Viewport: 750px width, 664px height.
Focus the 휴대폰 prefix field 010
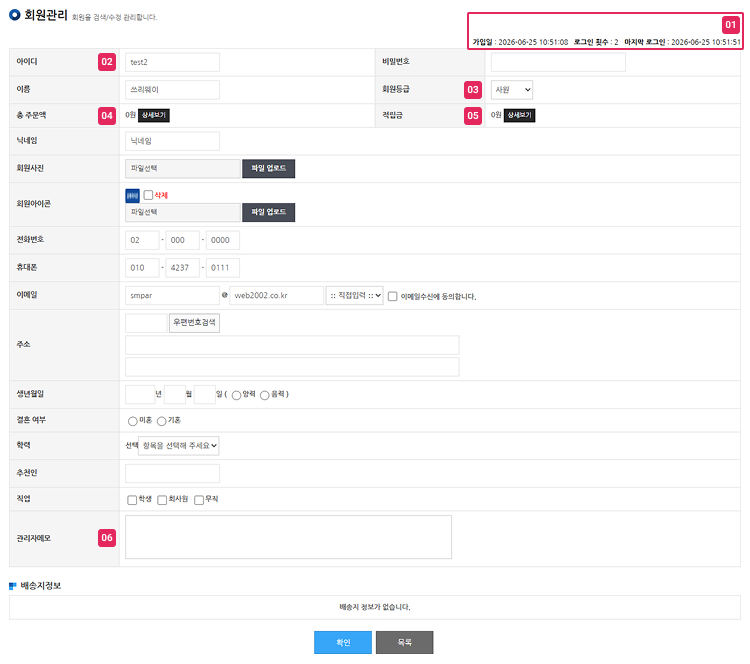pos(142,268)
